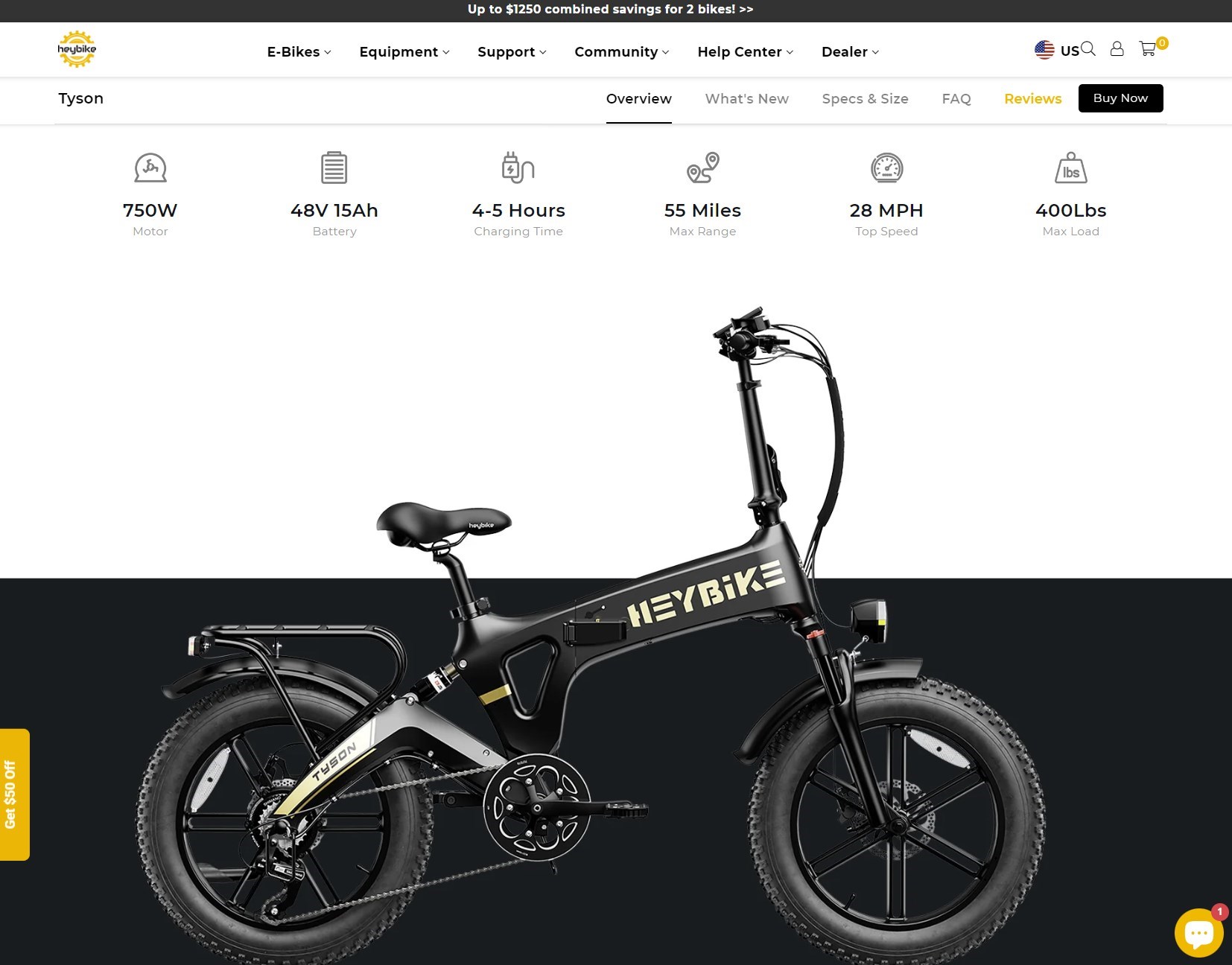Screen dimensions: 1232x965
Task: Expand the Dealer menu
Action: point(851,51)
